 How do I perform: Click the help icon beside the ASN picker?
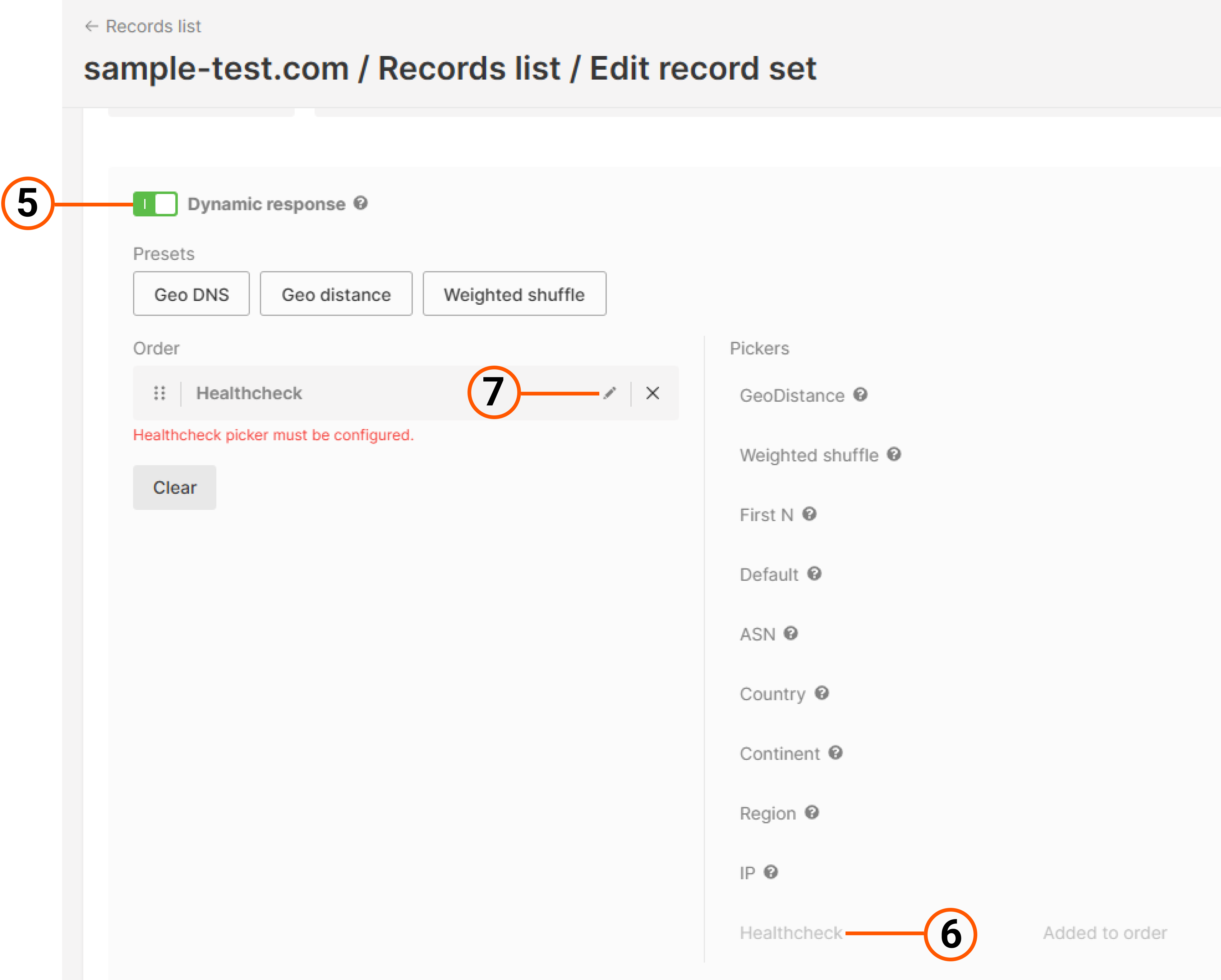tap(791, 633)
